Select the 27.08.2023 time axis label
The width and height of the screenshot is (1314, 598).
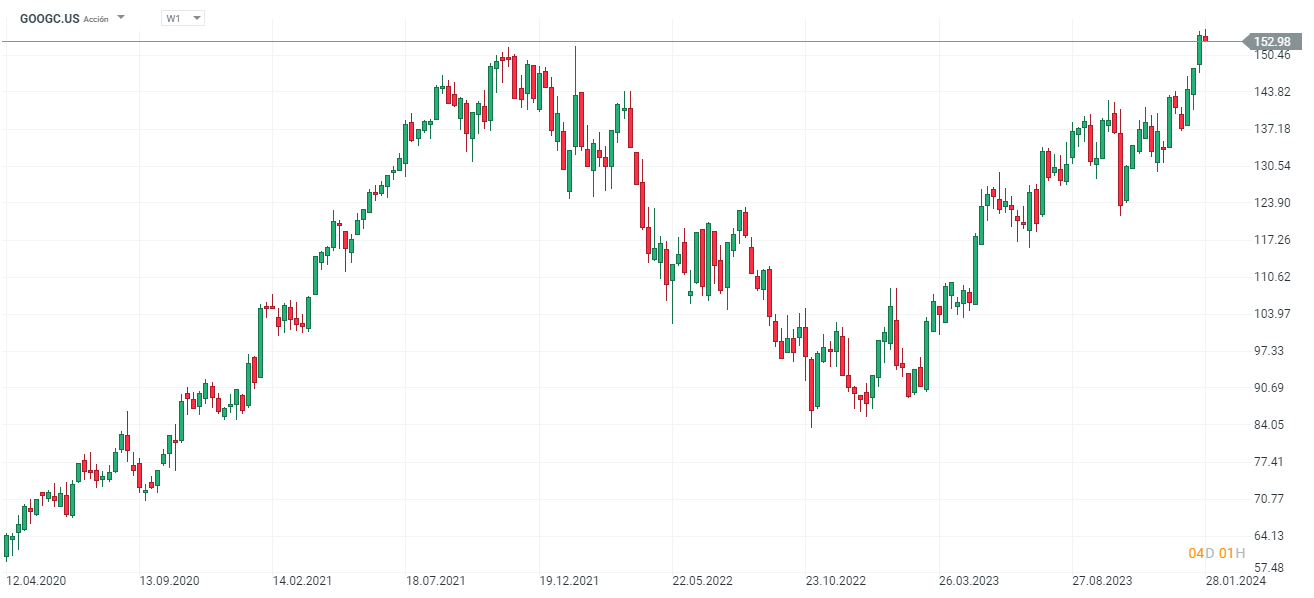1103,580
